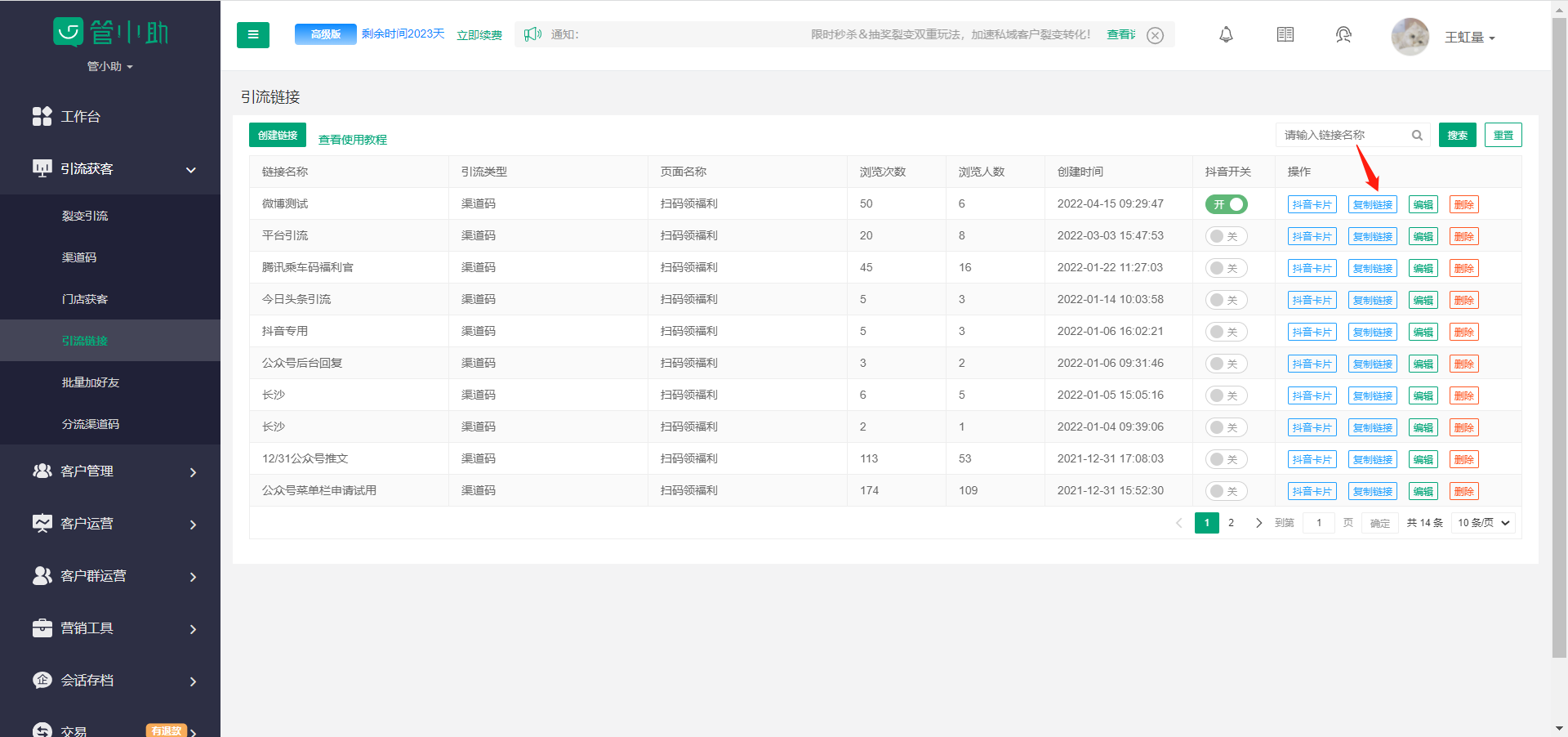Open 渠道码 submenu item
This screenshot has height=737, width=1568.
coord(79,257)
